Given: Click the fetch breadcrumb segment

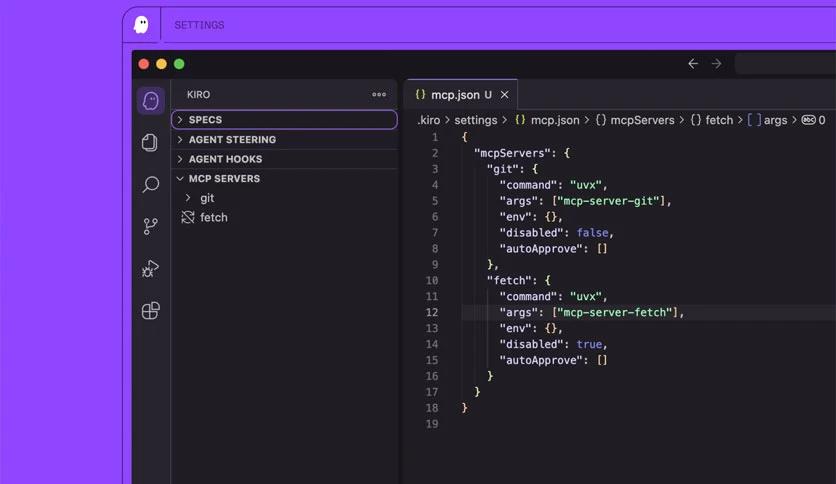Looking at the screenshot, I should [712, 120].
